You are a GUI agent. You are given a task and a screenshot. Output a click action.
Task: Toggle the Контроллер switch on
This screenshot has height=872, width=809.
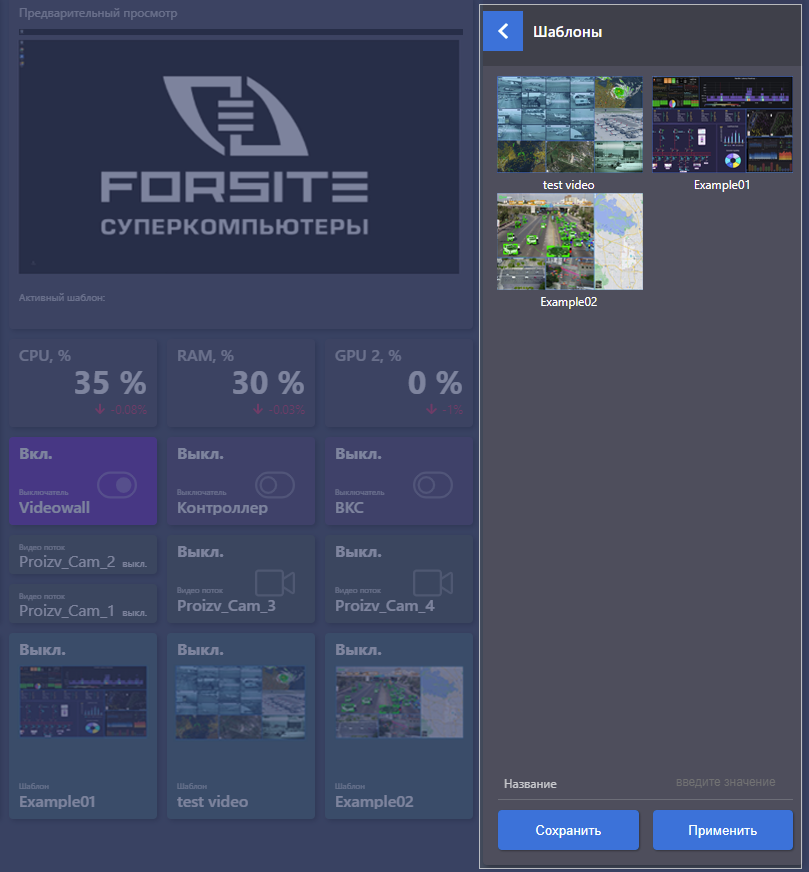[275, 485]
